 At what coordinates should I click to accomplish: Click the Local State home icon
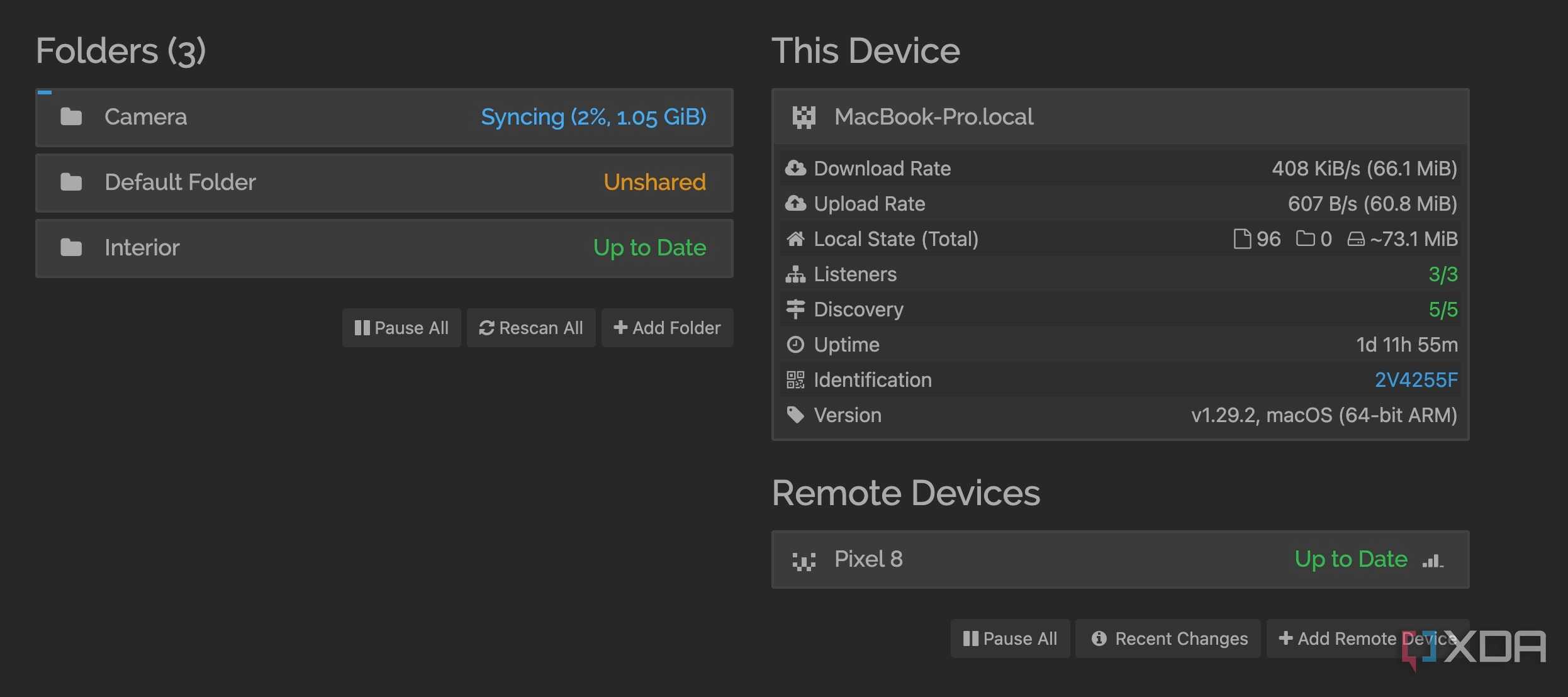pyautogui.click(x=795, y=238)
